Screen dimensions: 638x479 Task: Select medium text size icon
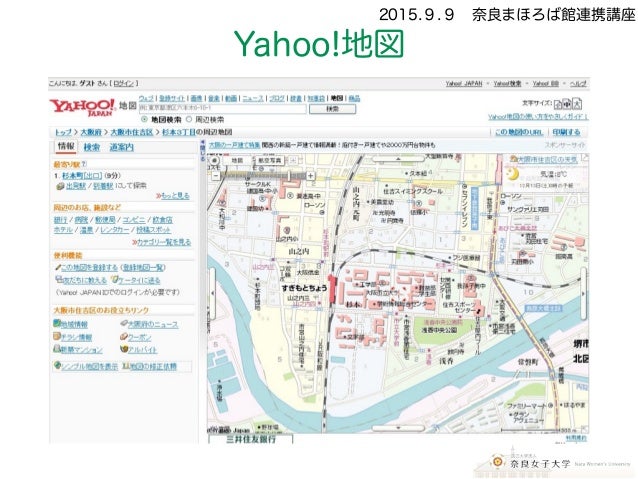pyautogui.click(x=567, y=104)
